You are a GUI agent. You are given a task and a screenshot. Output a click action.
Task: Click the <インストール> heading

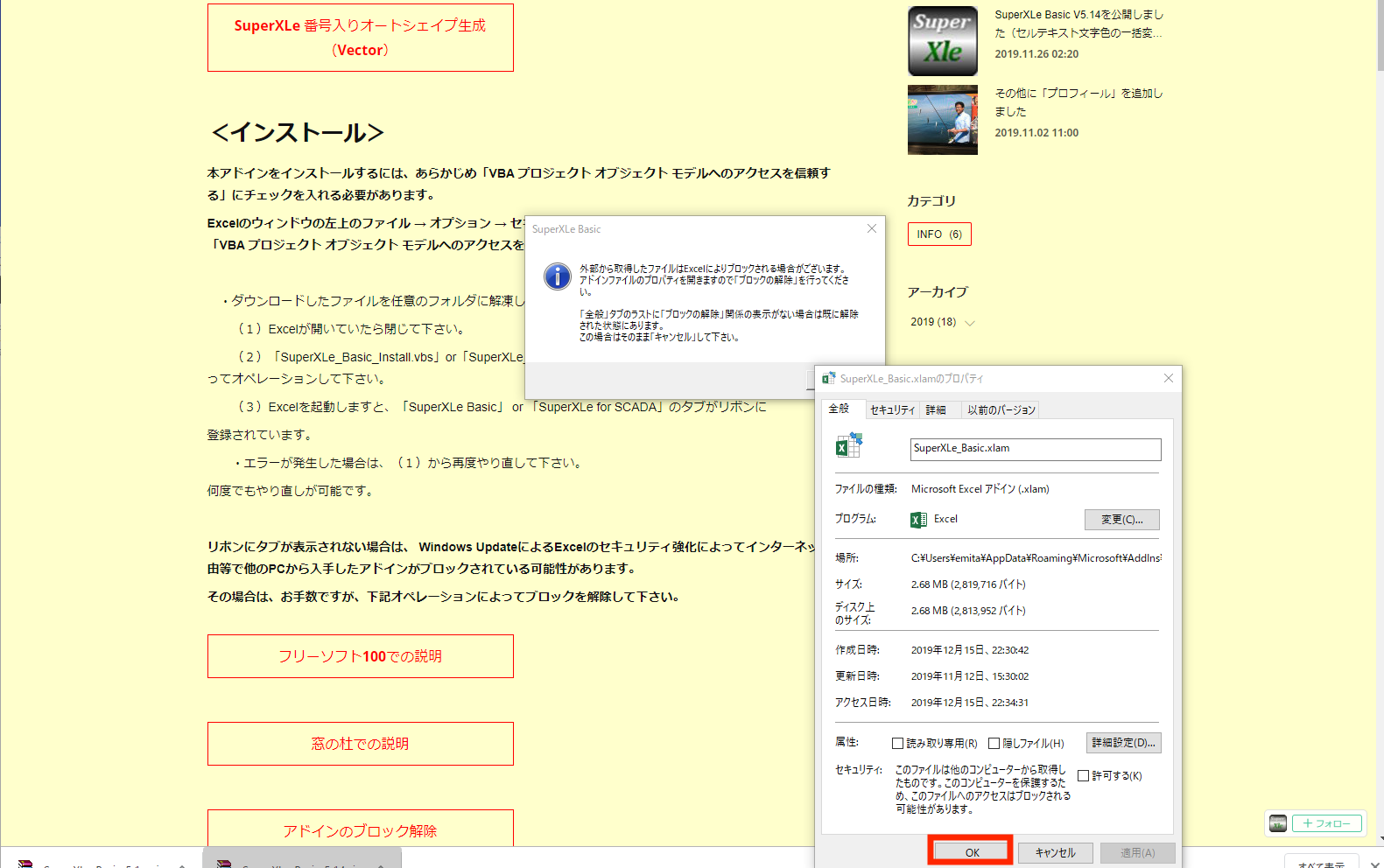point(298,132)
